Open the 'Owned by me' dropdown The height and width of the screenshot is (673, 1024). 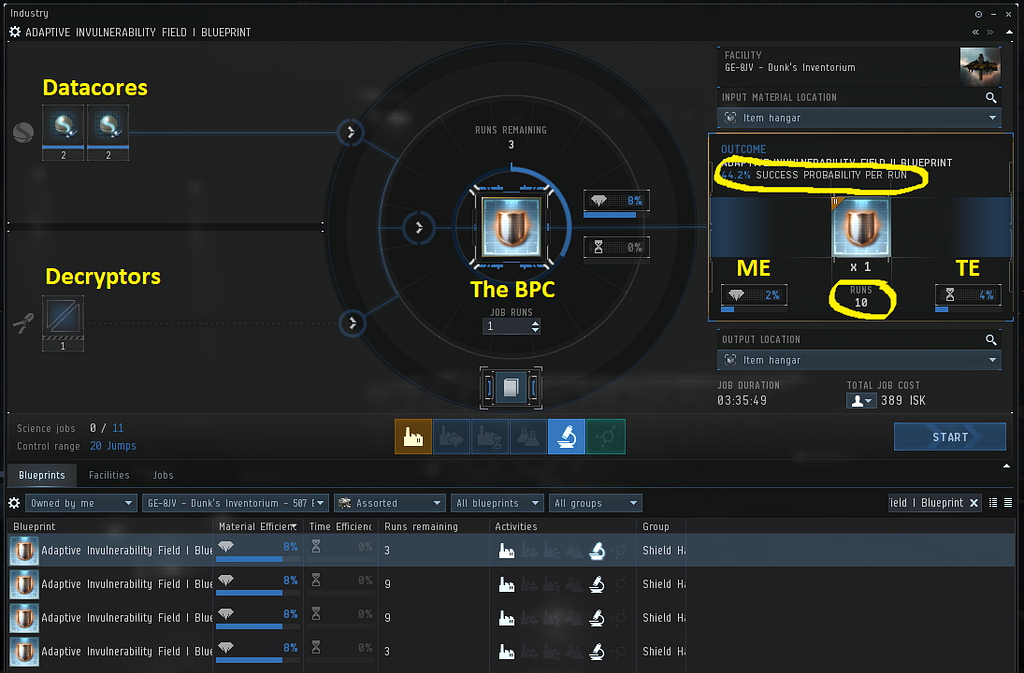tap(80, 503)
